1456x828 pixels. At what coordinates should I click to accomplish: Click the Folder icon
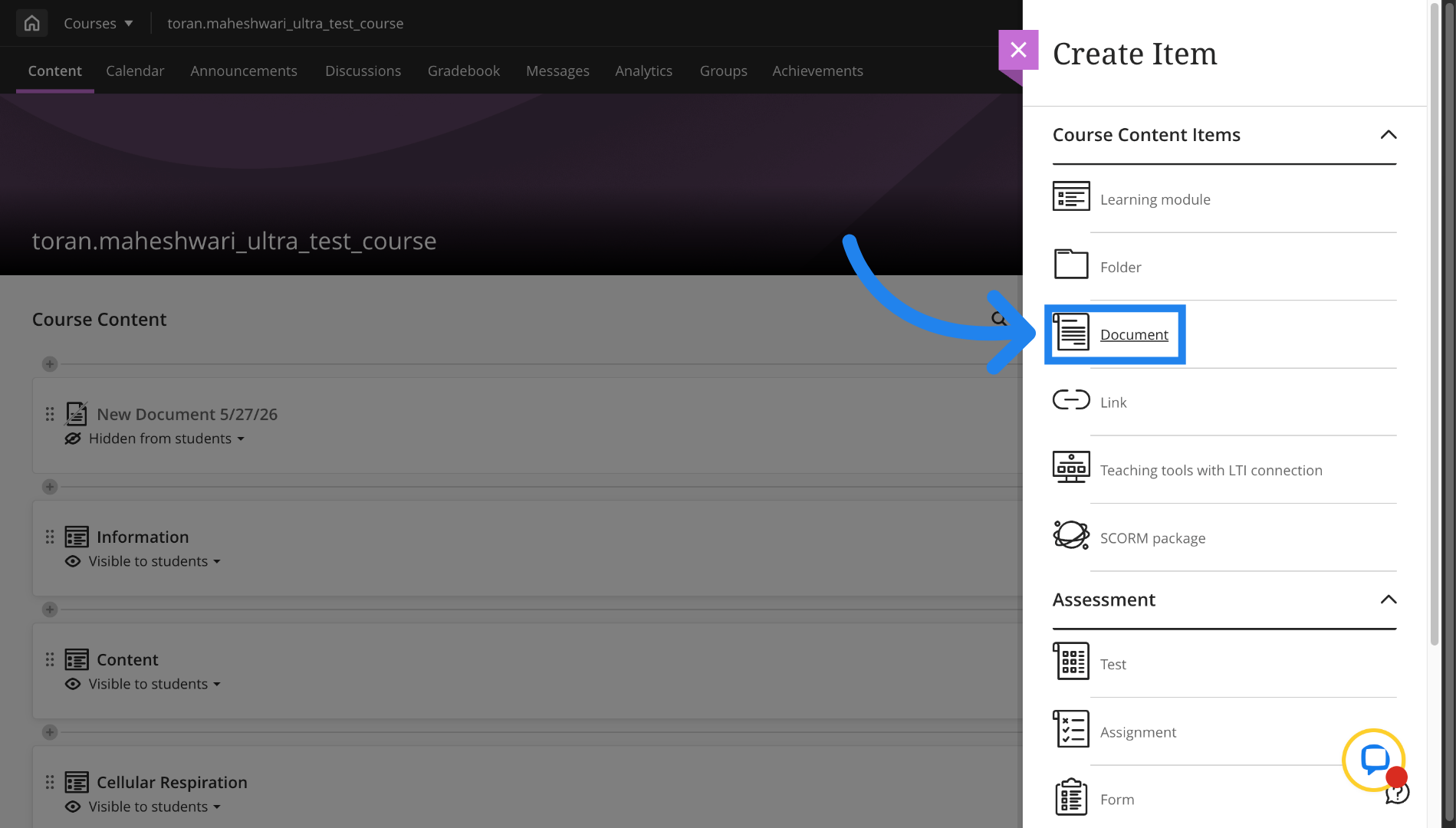coord(1071,264)
